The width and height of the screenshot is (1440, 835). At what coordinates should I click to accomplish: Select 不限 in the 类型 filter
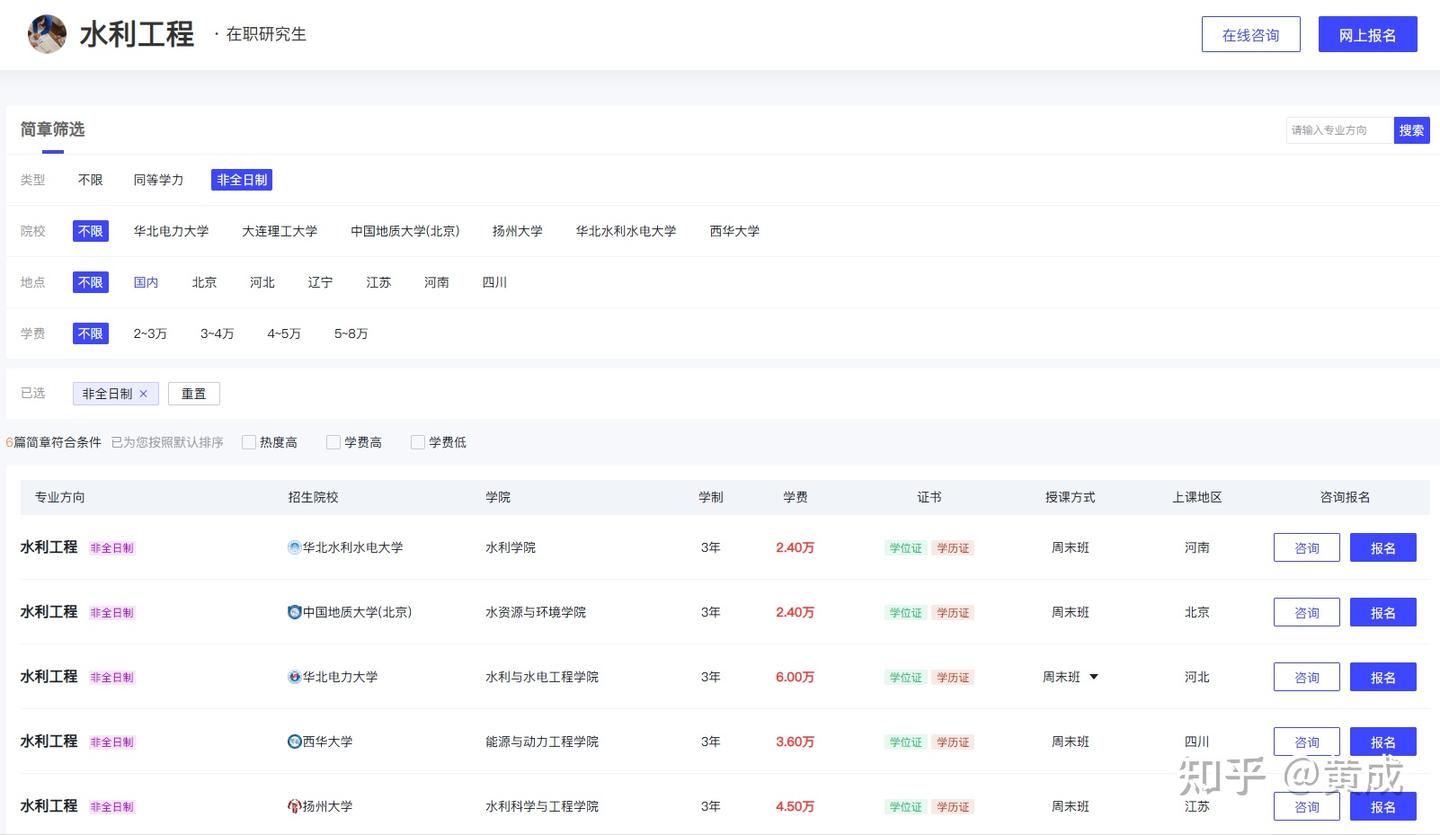[x=91, y=180]
